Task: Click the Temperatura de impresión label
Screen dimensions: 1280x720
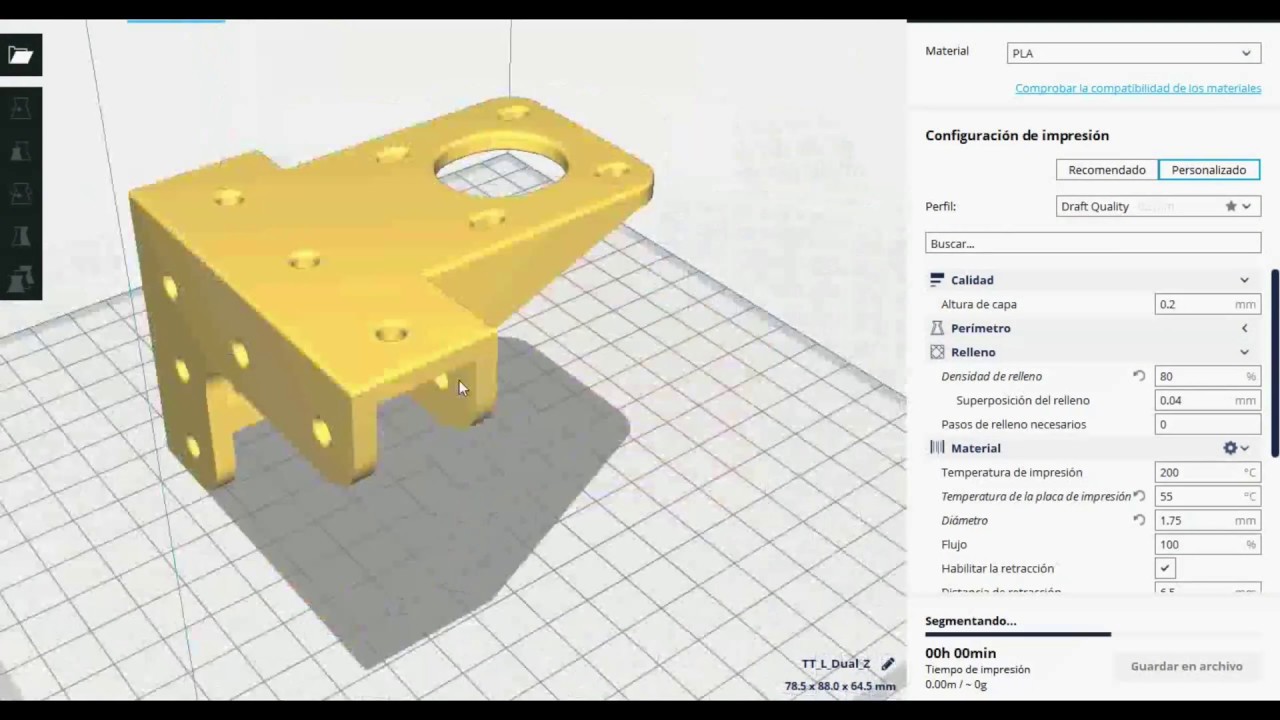Action: click(x=1012, y=472)
